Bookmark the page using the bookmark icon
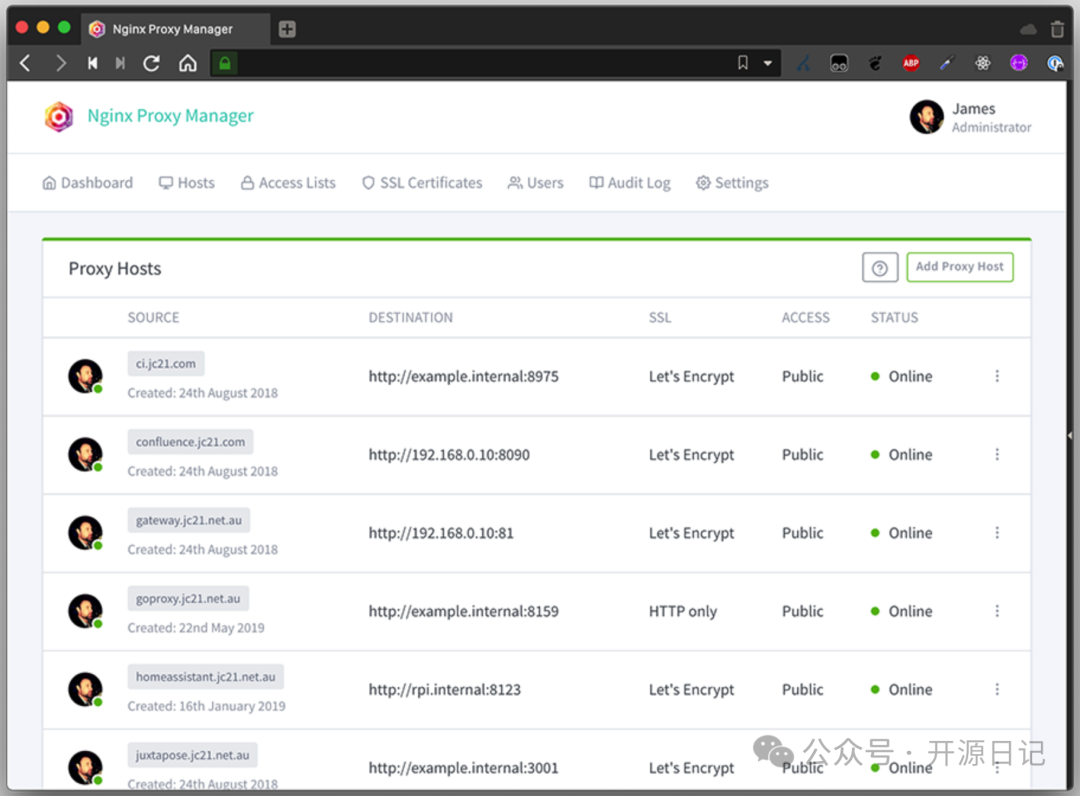 tap(742, 63)
